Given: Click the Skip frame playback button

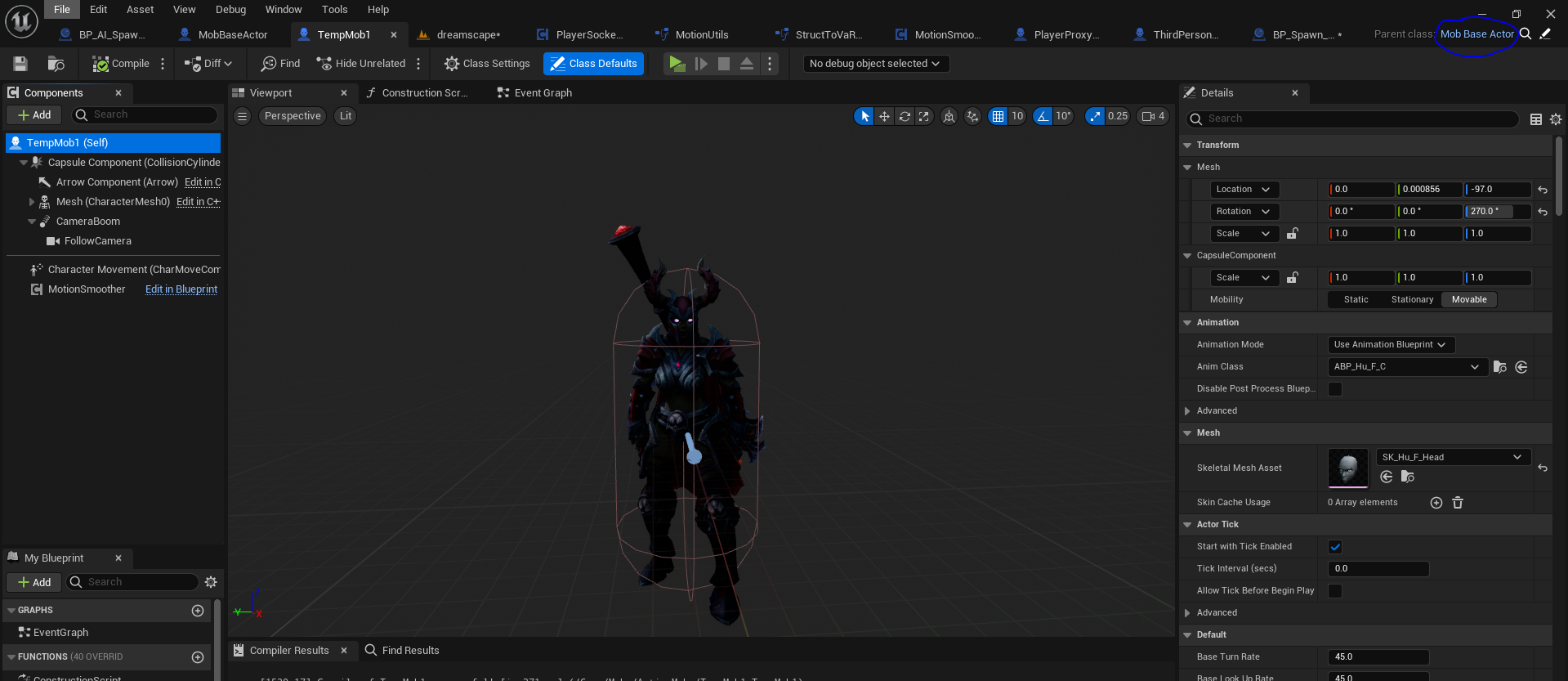Looking at the screenshot, I should (701, 64).
